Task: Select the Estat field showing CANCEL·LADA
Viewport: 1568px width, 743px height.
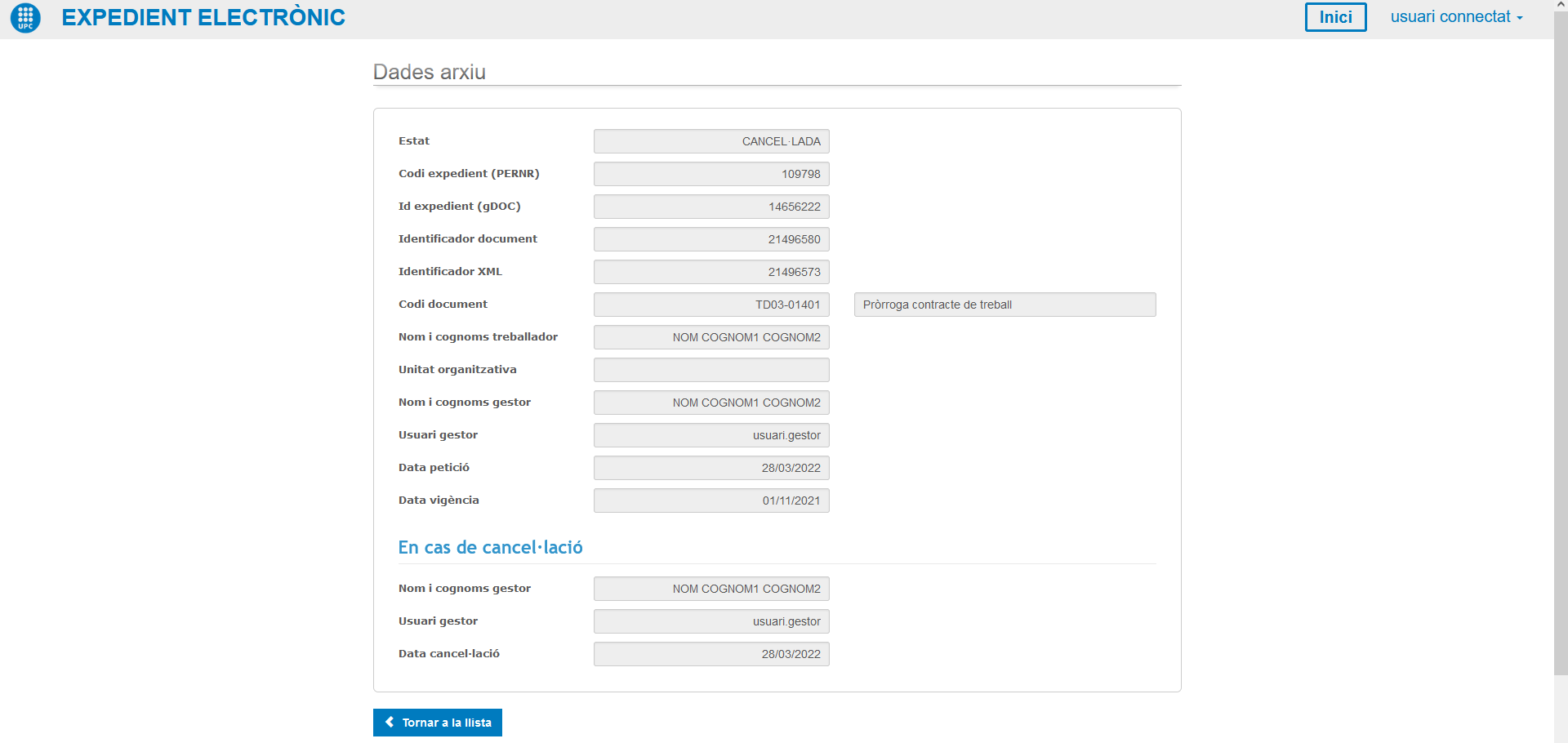Action: click(x=711, y=141)
